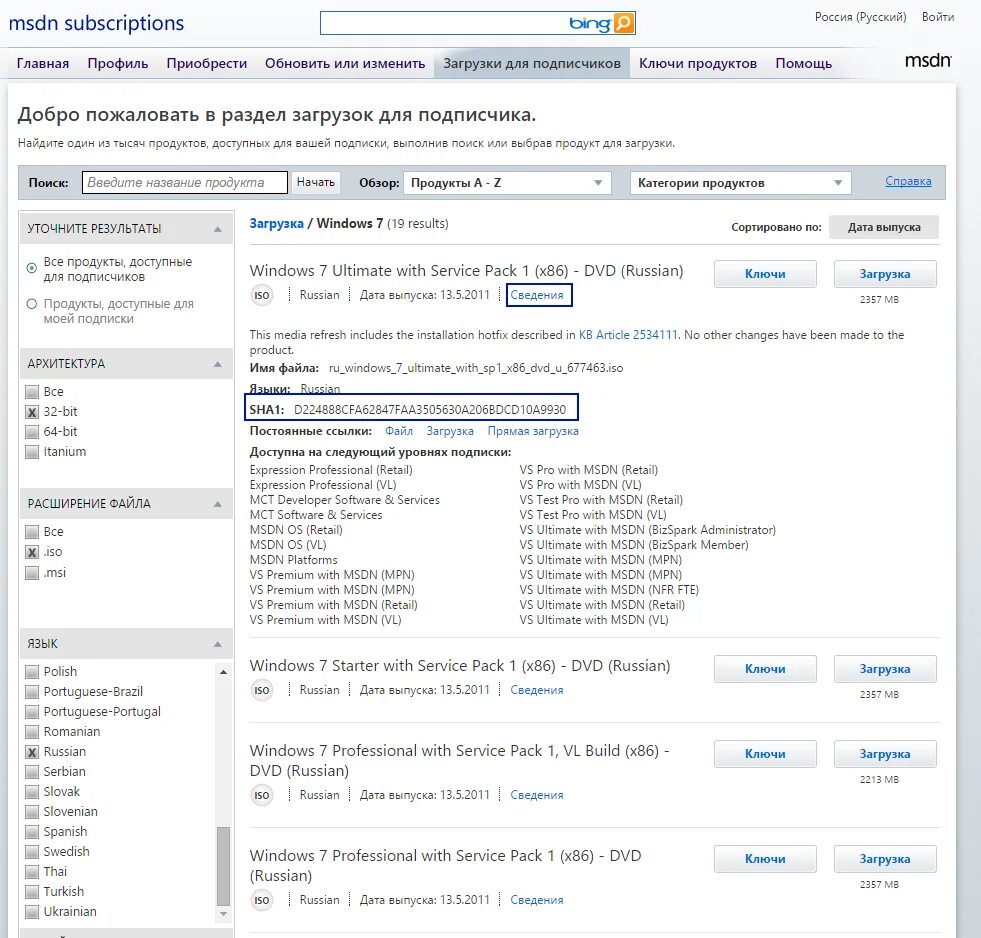
Task: Click Россия (Русский) locale link
Action: click(x=860, y=17)
